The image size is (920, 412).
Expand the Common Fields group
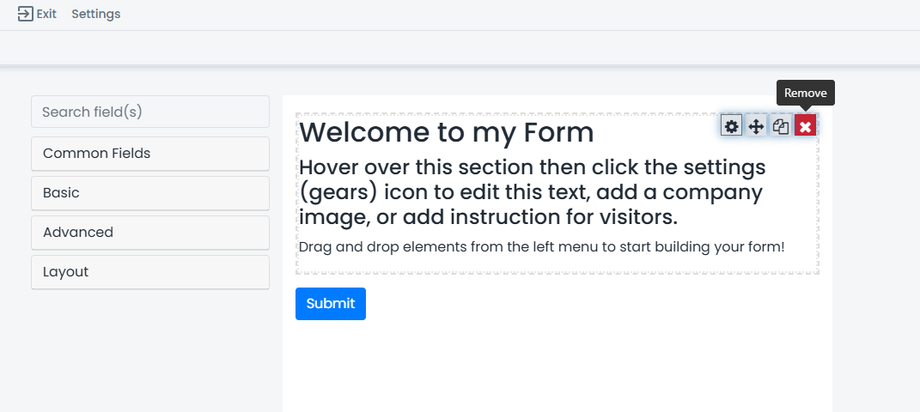coord(150,154)
